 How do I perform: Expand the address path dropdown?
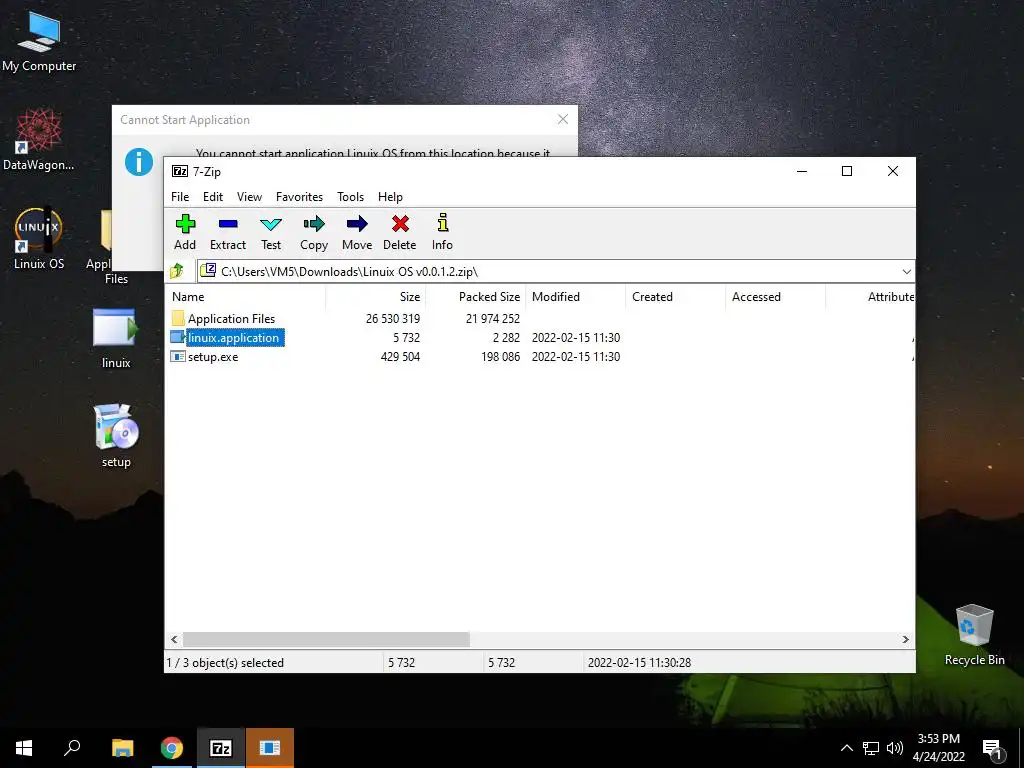[x=906, y=272]
